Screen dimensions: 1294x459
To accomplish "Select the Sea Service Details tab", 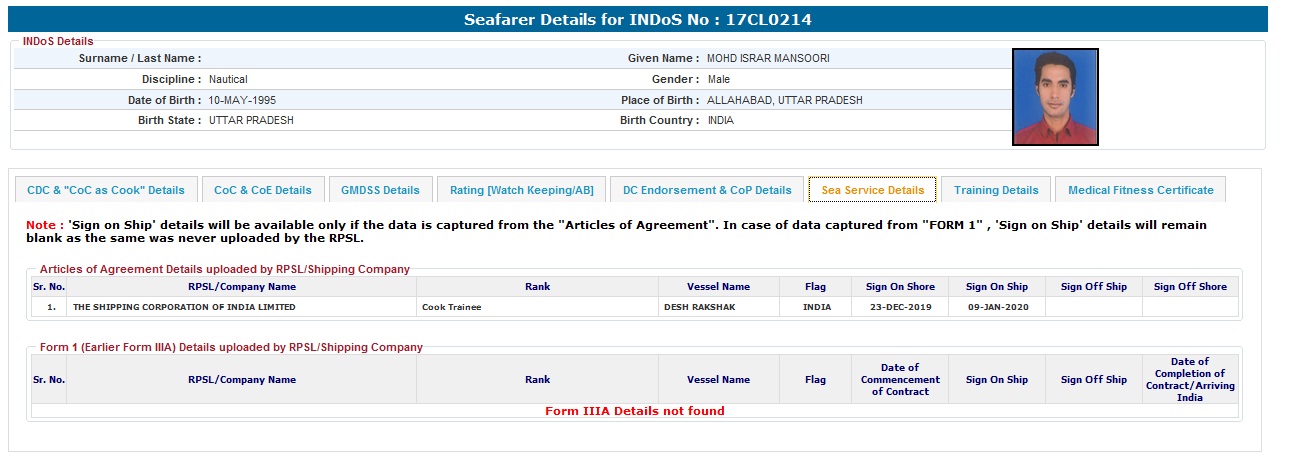I will [x=872, y=190].
